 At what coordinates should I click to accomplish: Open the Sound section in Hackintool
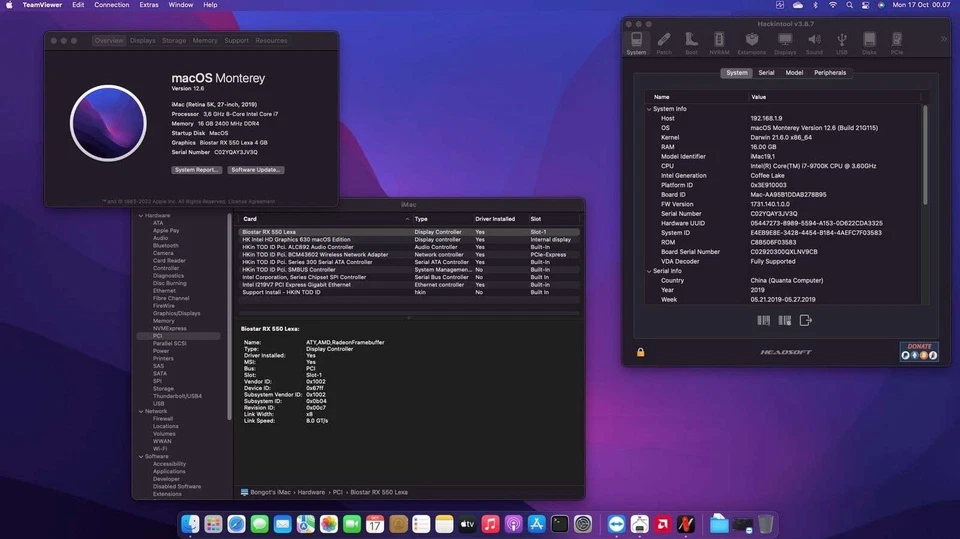814,43
